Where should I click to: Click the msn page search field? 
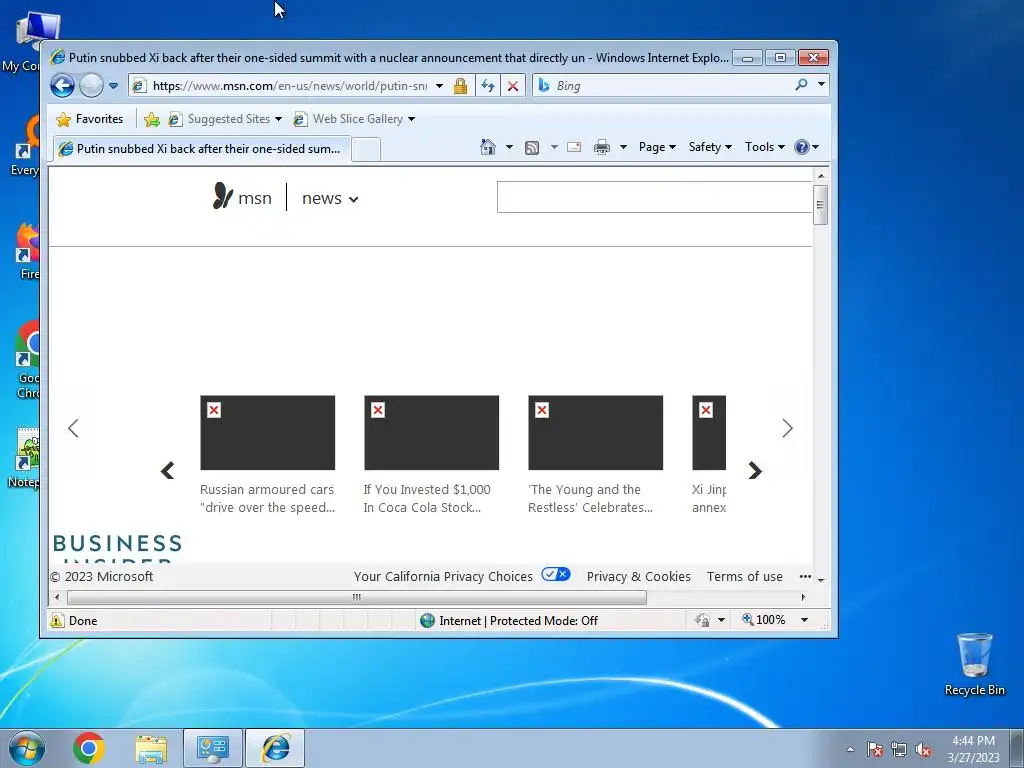coord(654,197)
